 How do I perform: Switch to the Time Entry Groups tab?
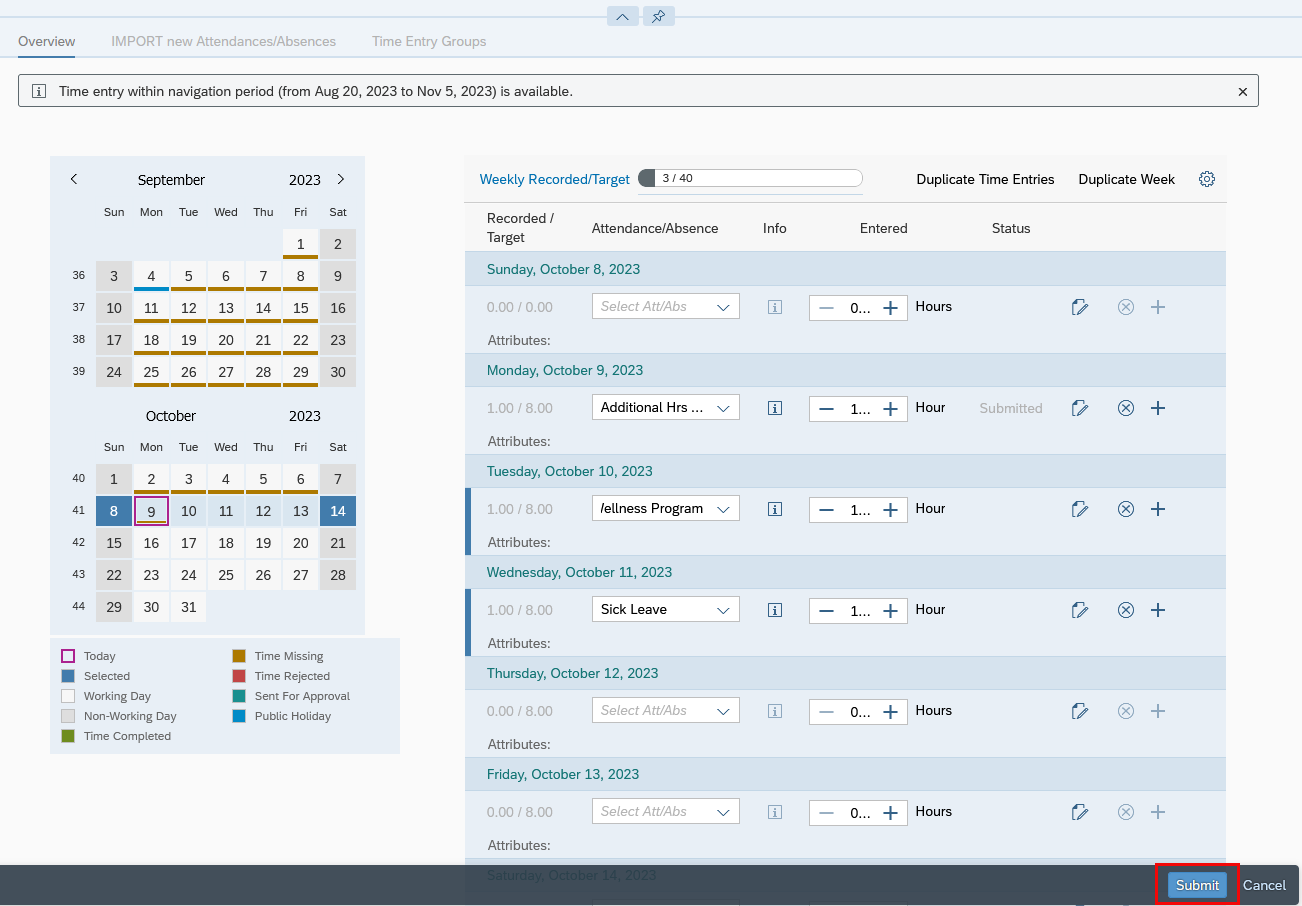[428, 41]
